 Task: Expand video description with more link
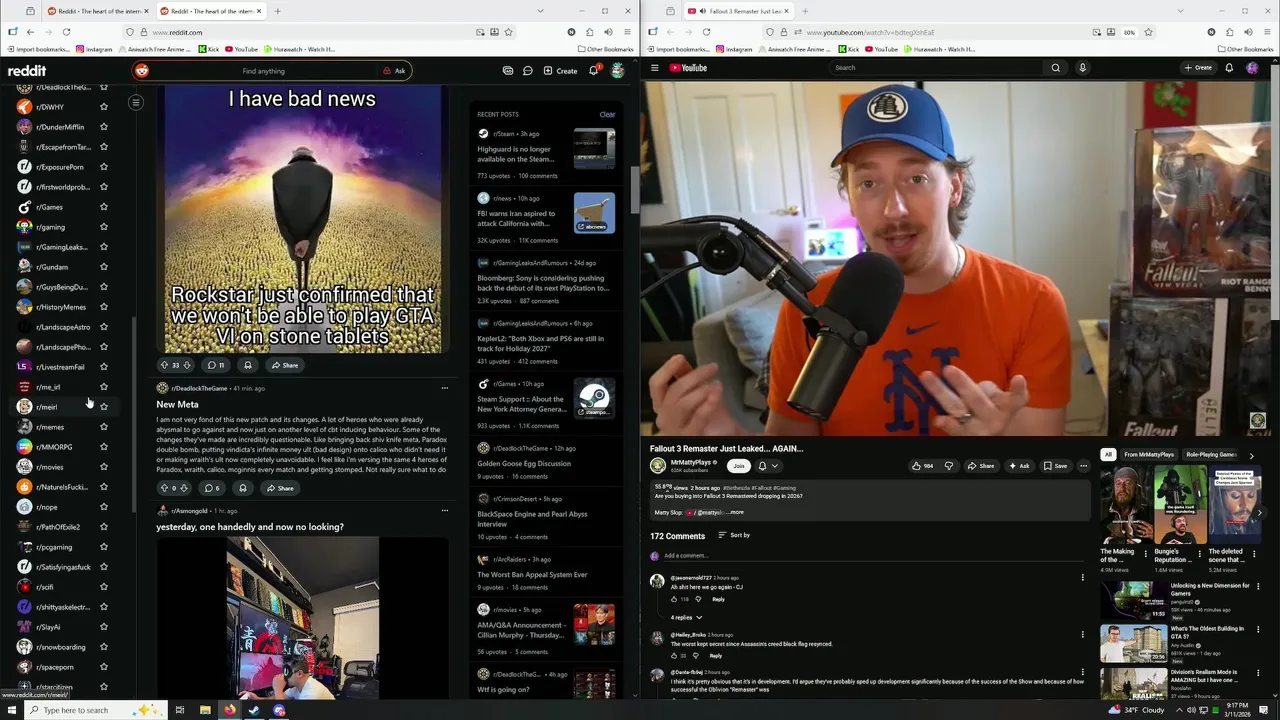735,512
